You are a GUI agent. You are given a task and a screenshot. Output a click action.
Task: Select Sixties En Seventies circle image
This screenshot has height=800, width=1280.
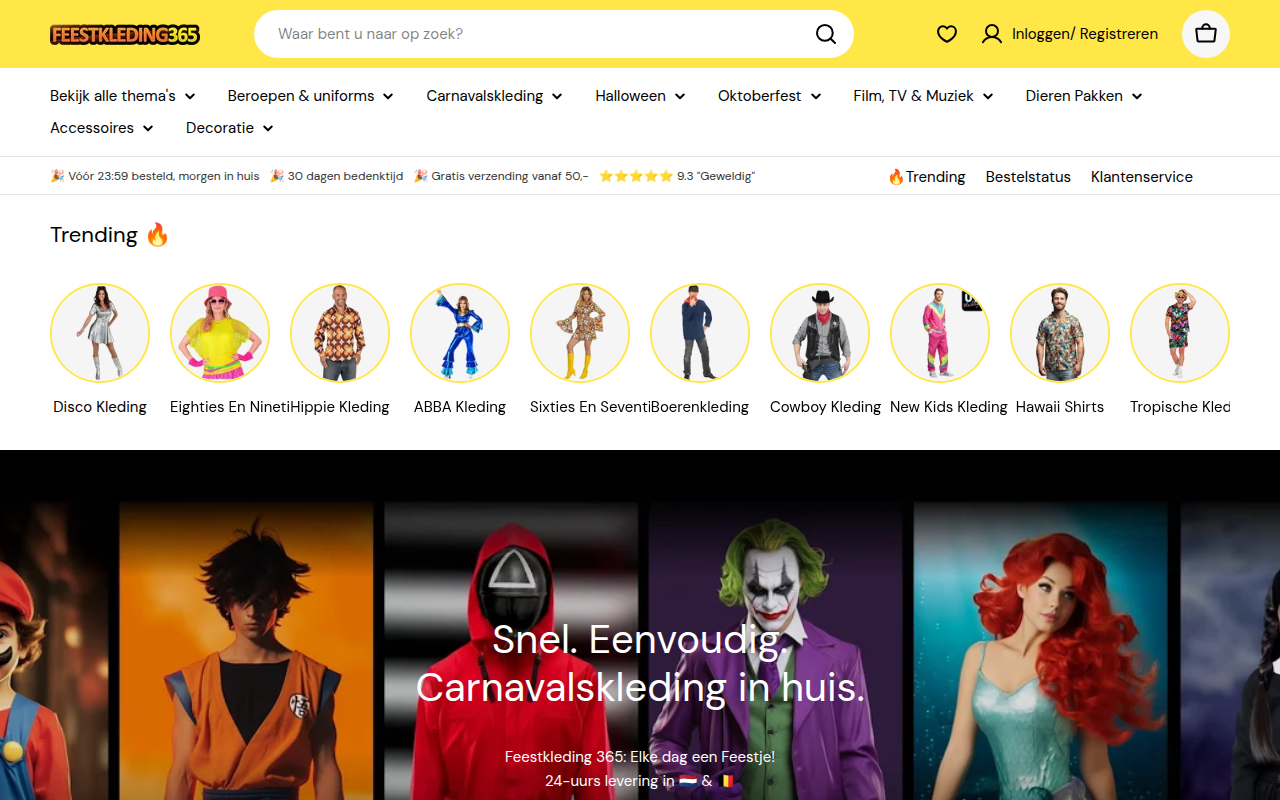[580, 333]
